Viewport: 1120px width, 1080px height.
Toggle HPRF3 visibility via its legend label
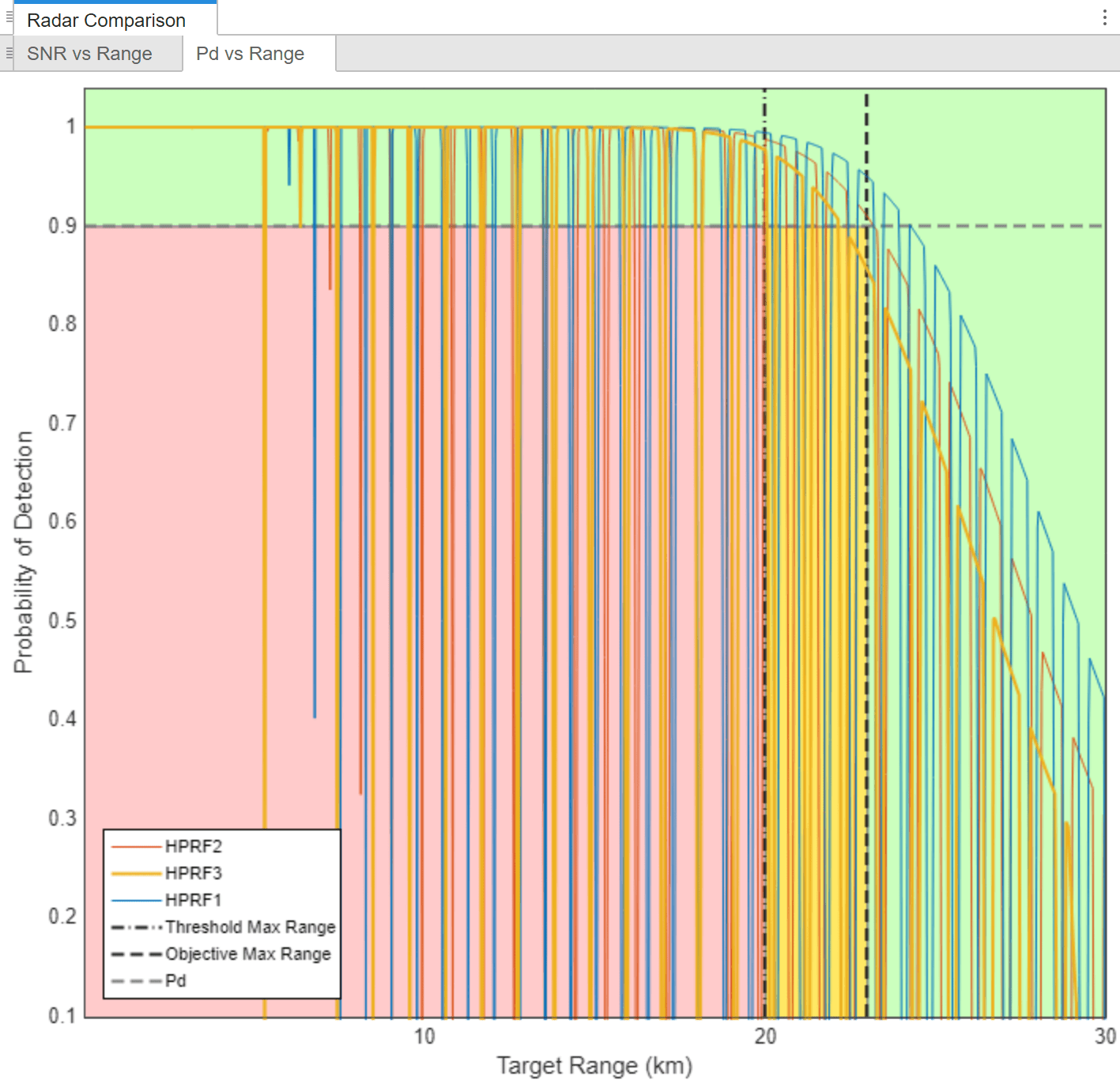point(193,873)
